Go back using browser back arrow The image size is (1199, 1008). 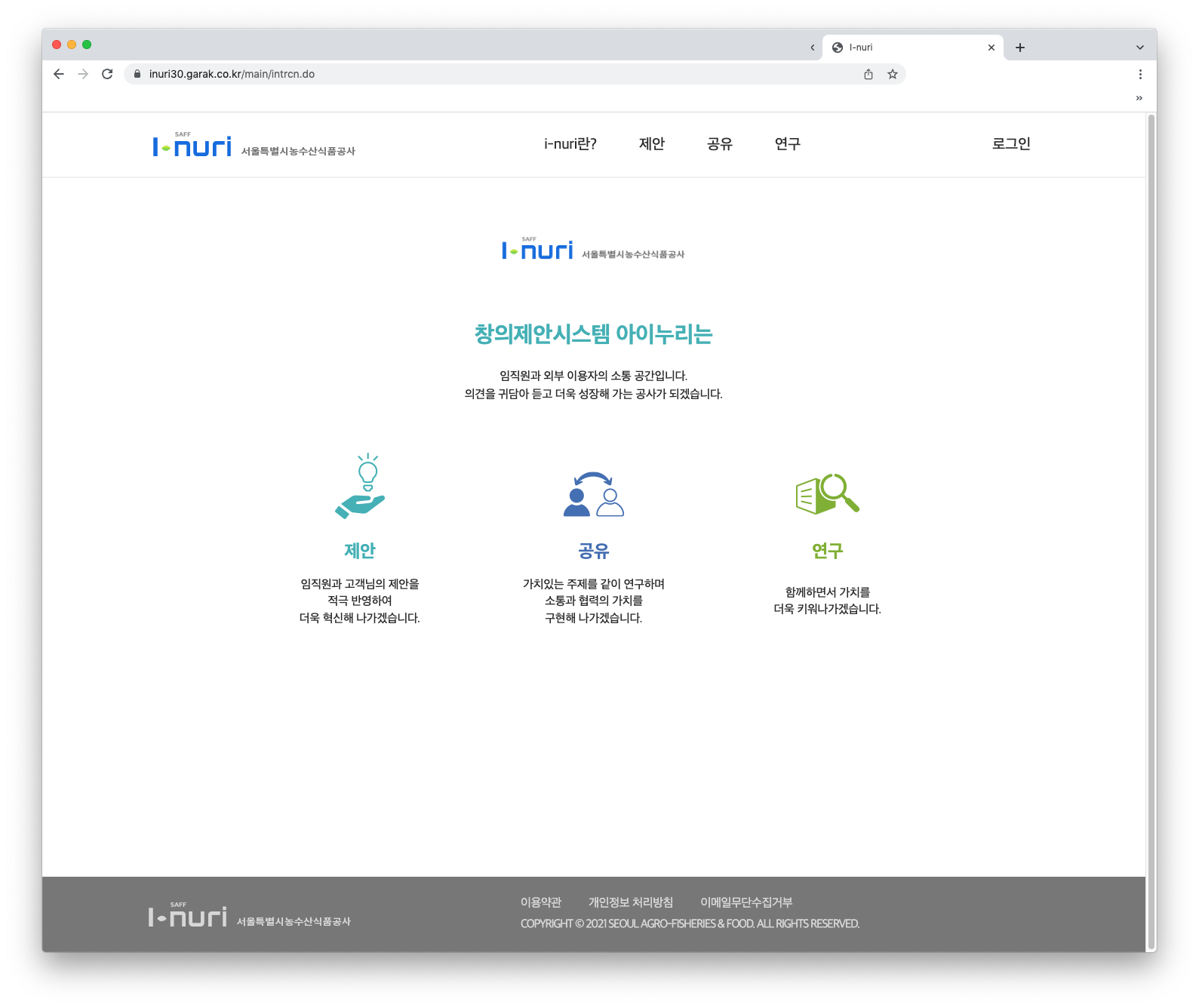click(x=59, y=74)
